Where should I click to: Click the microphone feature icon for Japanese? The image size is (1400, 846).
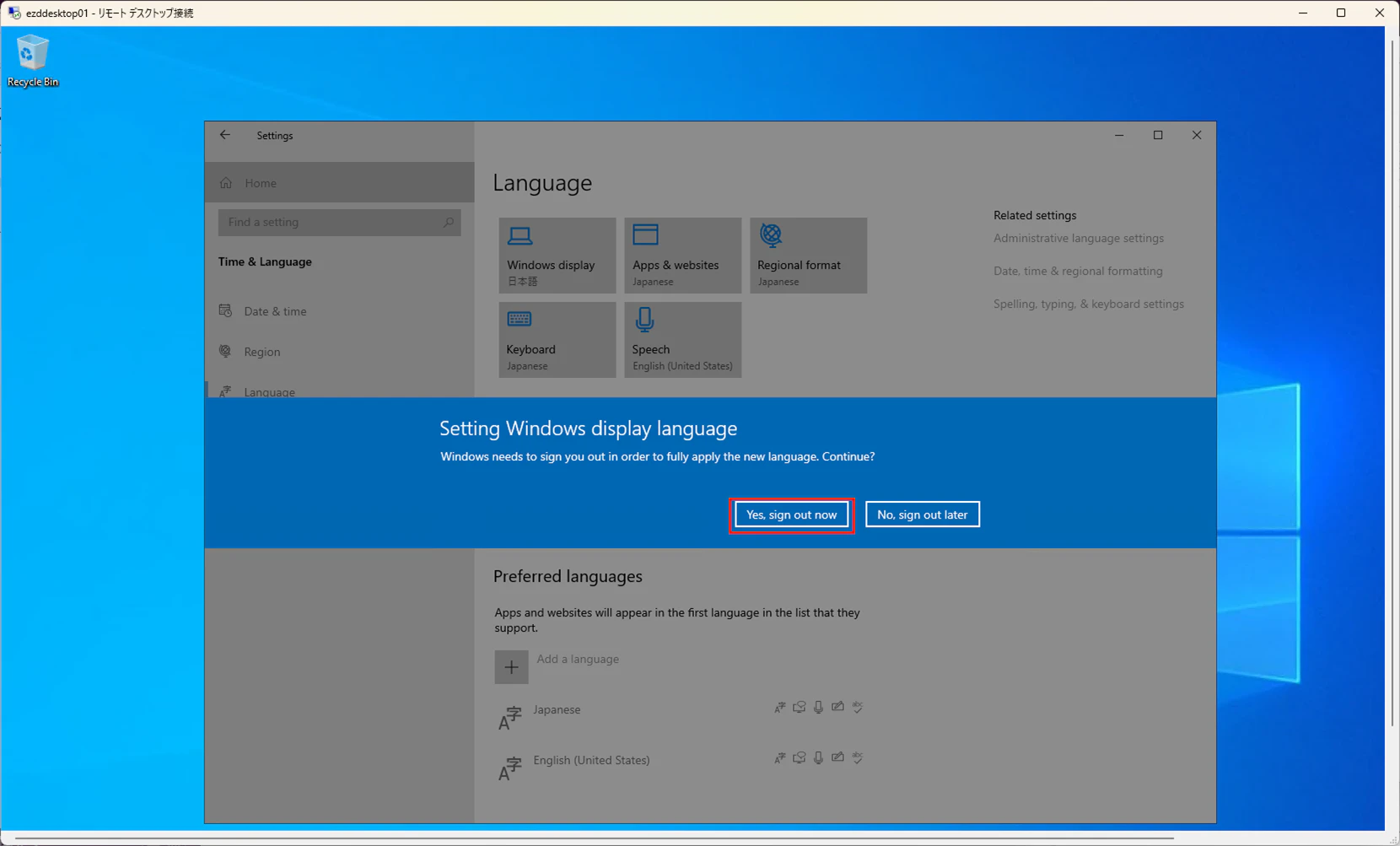coord(819,708)
